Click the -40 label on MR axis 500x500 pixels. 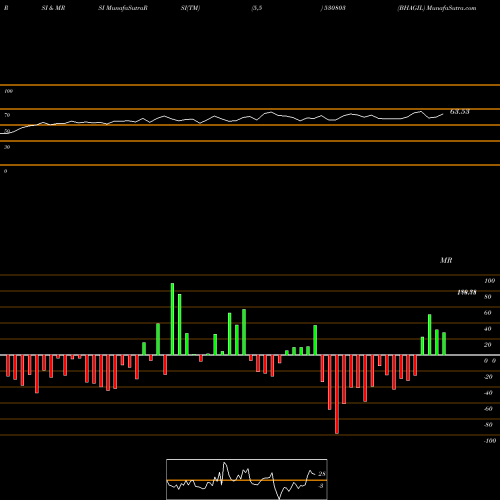point(488,393)
